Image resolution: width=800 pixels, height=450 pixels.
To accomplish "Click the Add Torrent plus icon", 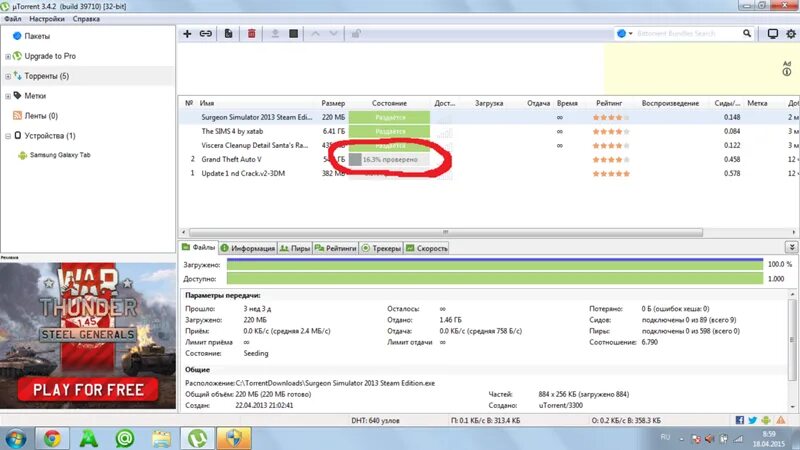I will [x=187, y=34].
